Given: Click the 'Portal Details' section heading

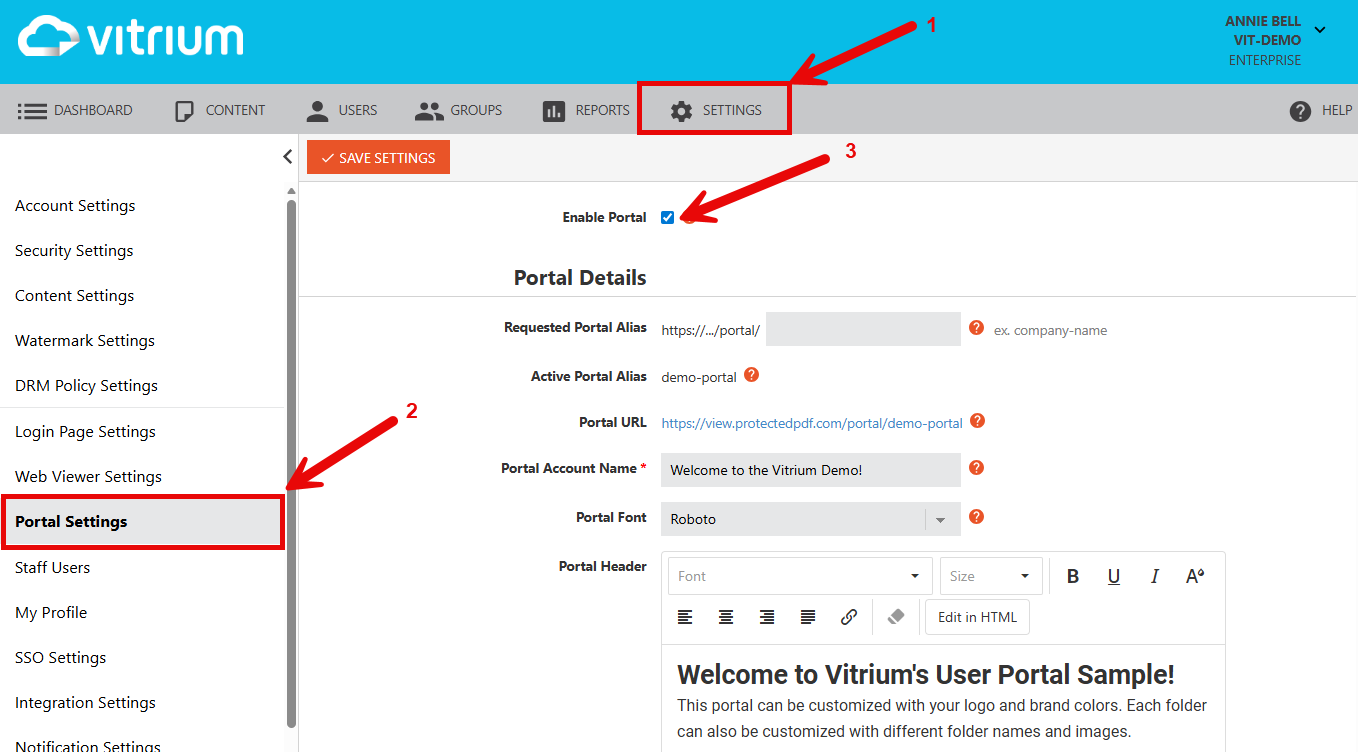Looking at the screenshot, I should tap(580, 278).
